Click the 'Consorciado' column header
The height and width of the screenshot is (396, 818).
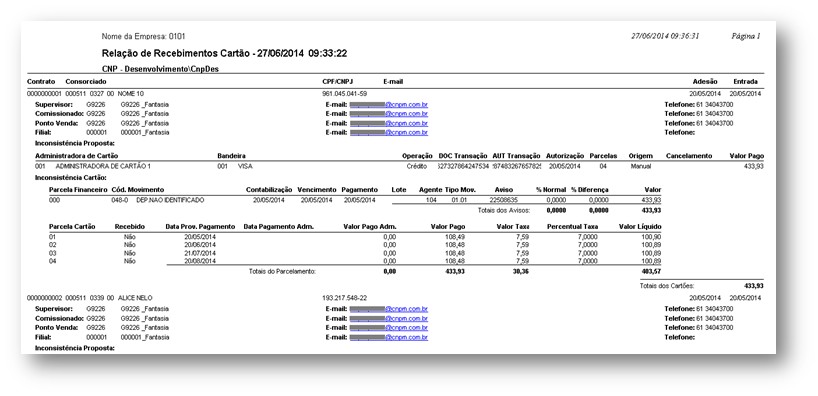pos(86,81)
